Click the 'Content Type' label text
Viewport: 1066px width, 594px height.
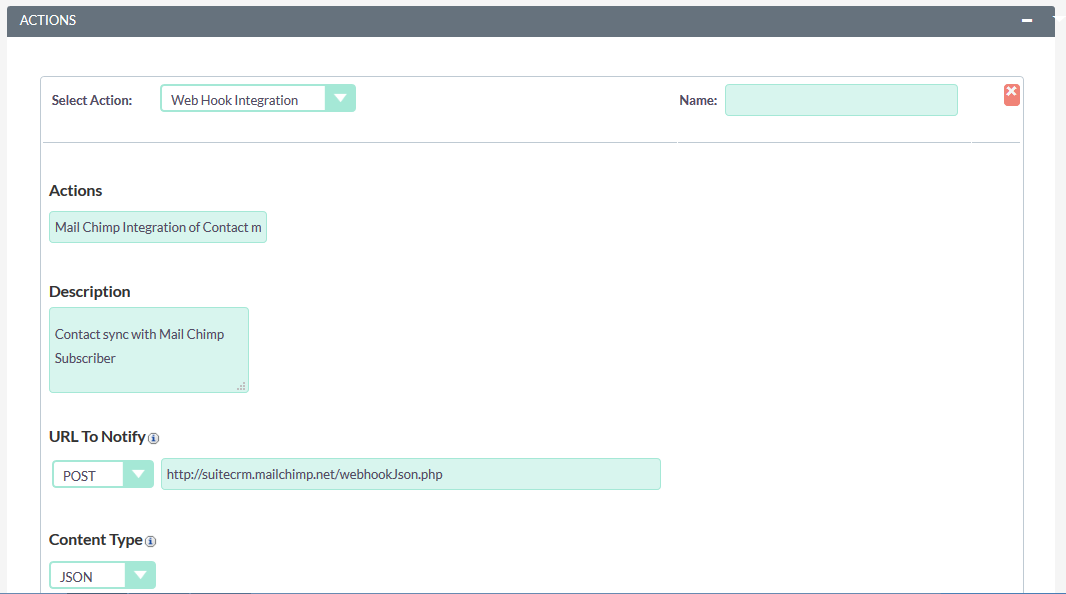click(x=96, y=540)
